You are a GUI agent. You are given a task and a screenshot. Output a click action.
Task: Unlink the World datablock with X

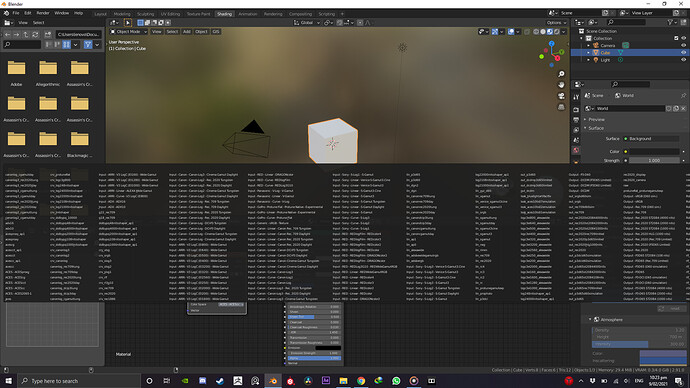pyautogui.click(x=683, y=108)
